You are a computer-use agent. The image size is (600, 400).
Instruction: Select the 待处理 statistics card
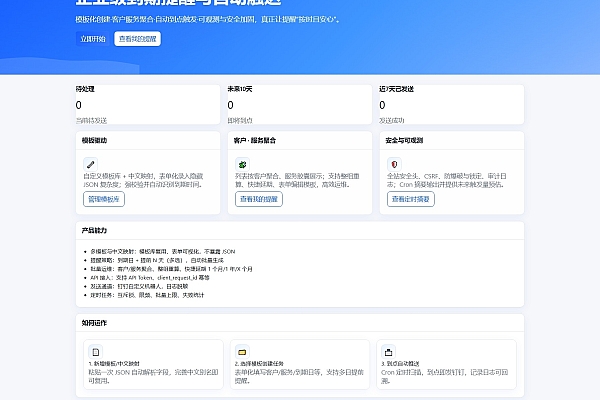click(147, 104)
